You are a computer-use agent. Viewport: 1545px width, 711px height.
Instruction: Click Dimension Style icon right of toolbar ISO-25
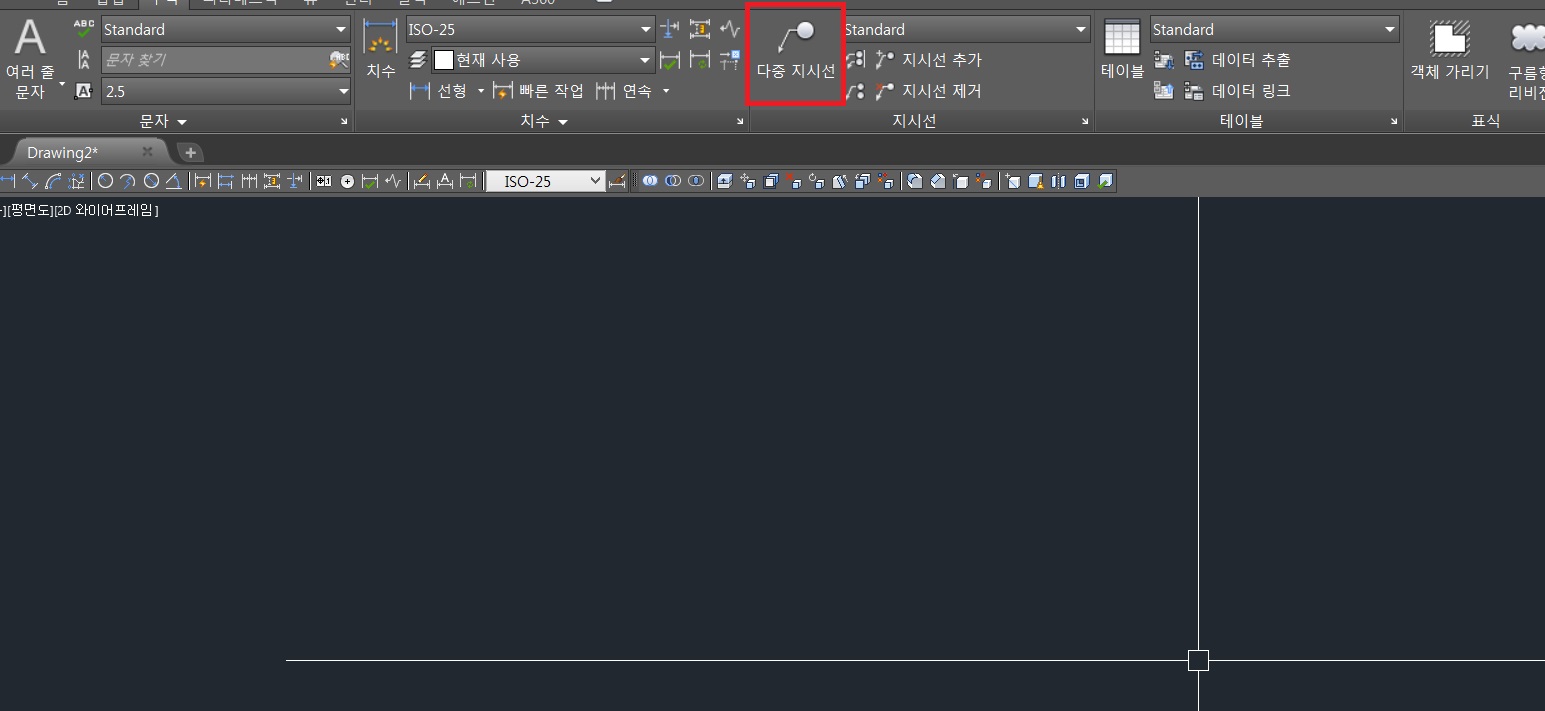[617, 181]
